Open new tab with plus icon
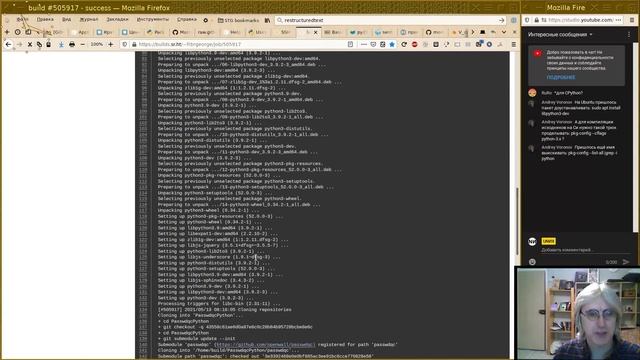Image resolution: width=640 pixels, height=360 pixels. (x=7, y=32)
